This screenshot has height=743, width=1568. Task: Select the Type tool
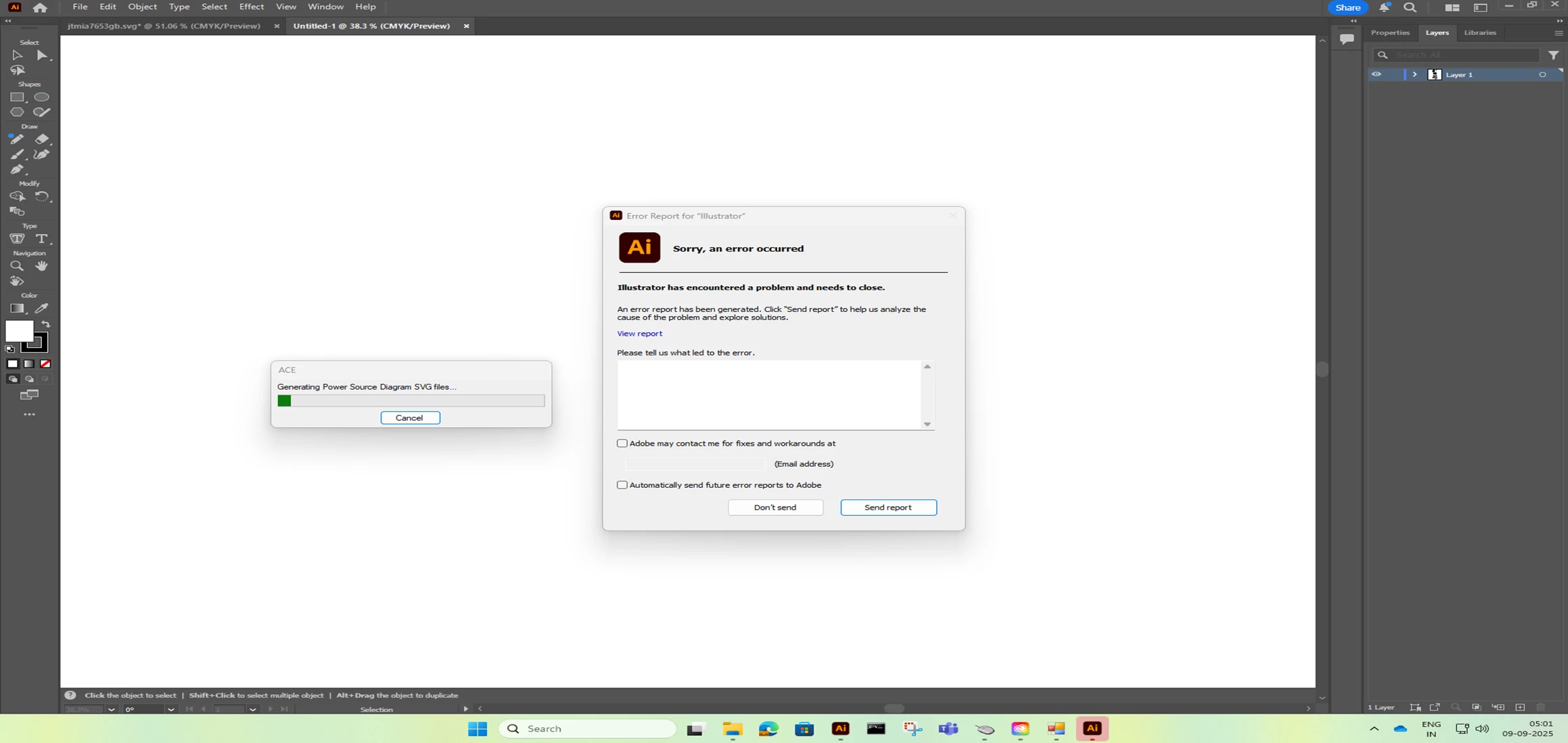(41, 239)
